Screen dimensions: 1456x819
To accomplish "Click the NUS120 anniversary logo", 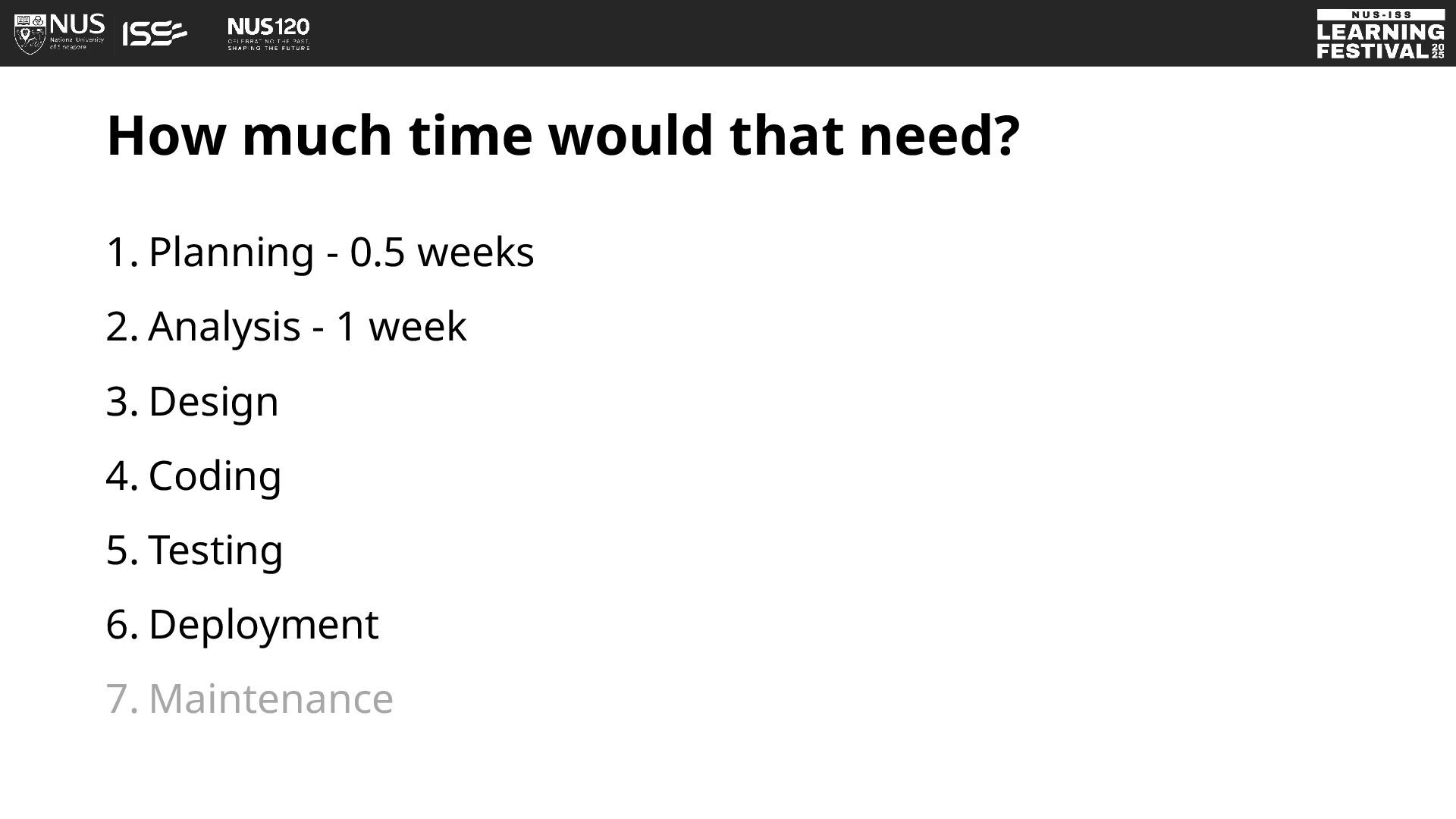I will (x=268, y=34).
